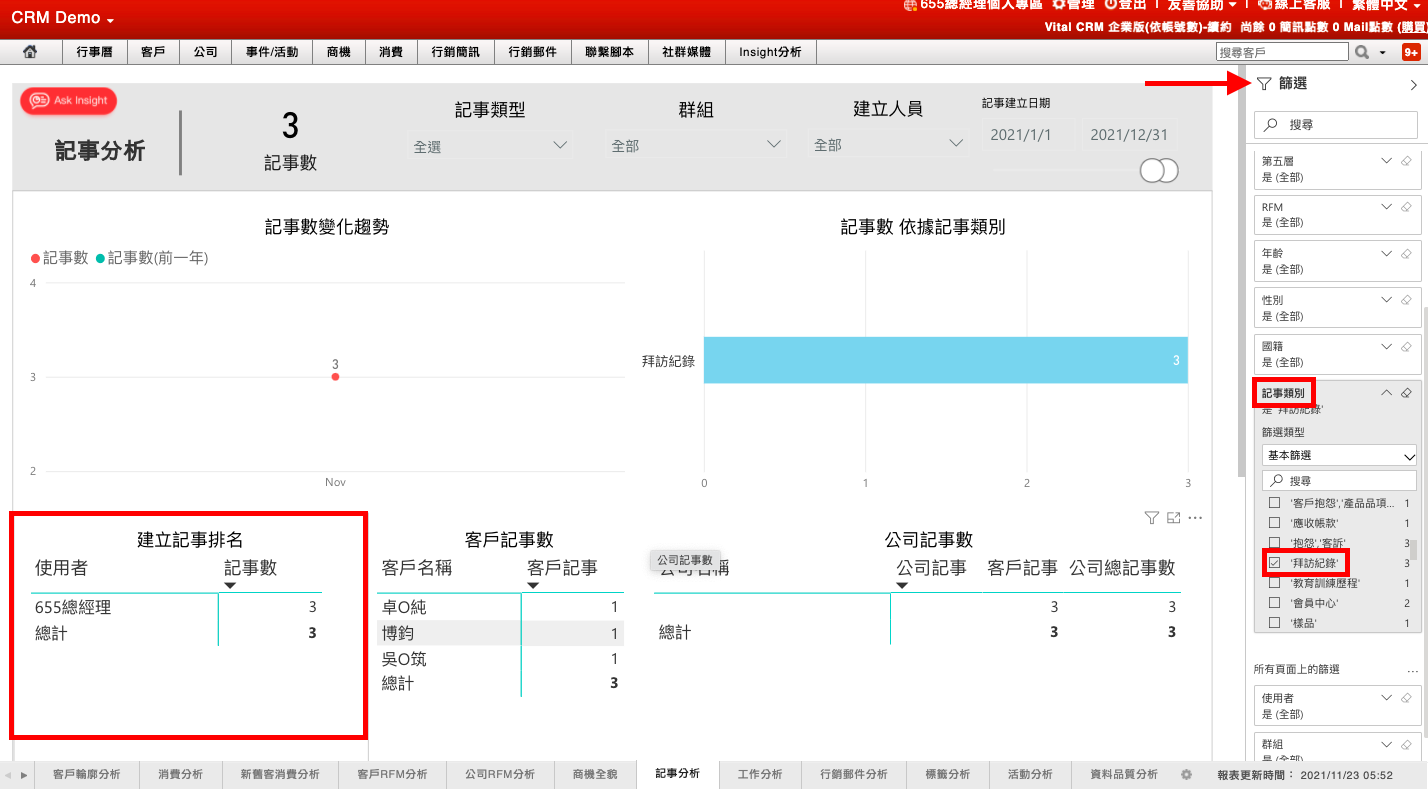Check the '應收帳款' filter checkbox

point(1274,523)
